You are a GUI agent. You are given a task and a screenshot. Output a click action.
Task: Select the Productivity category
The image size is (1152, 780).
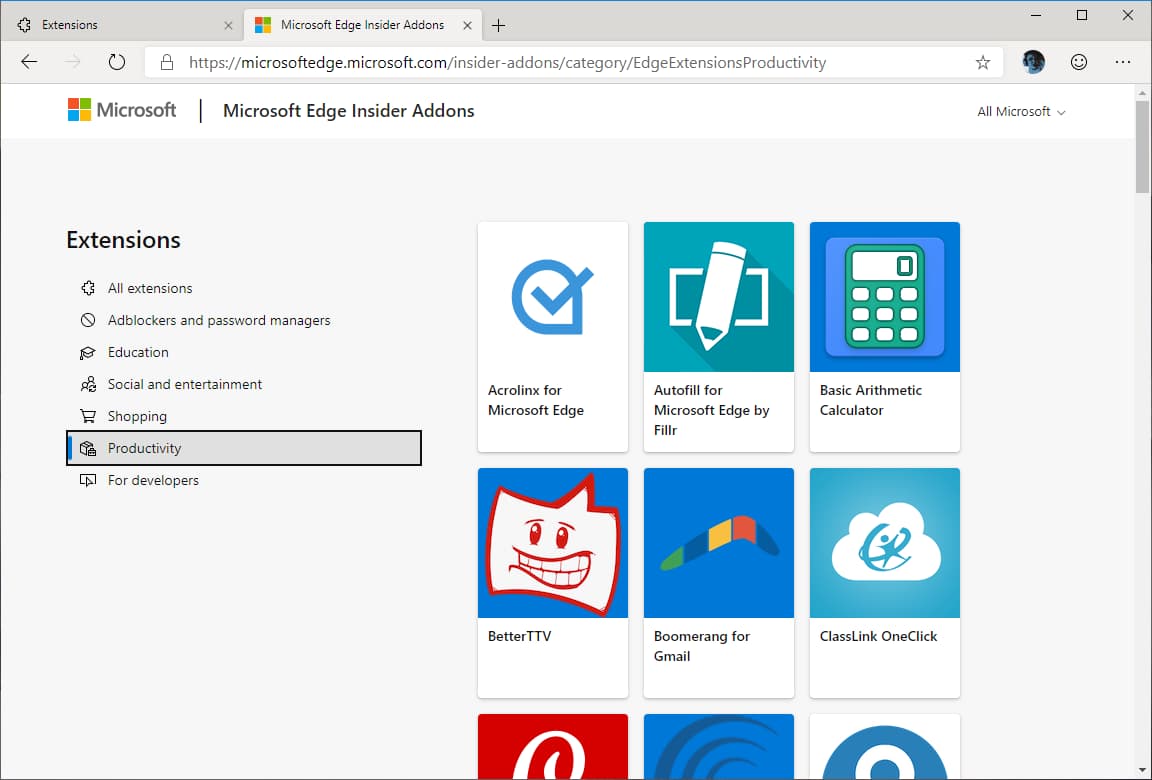[x=244, y=448]
